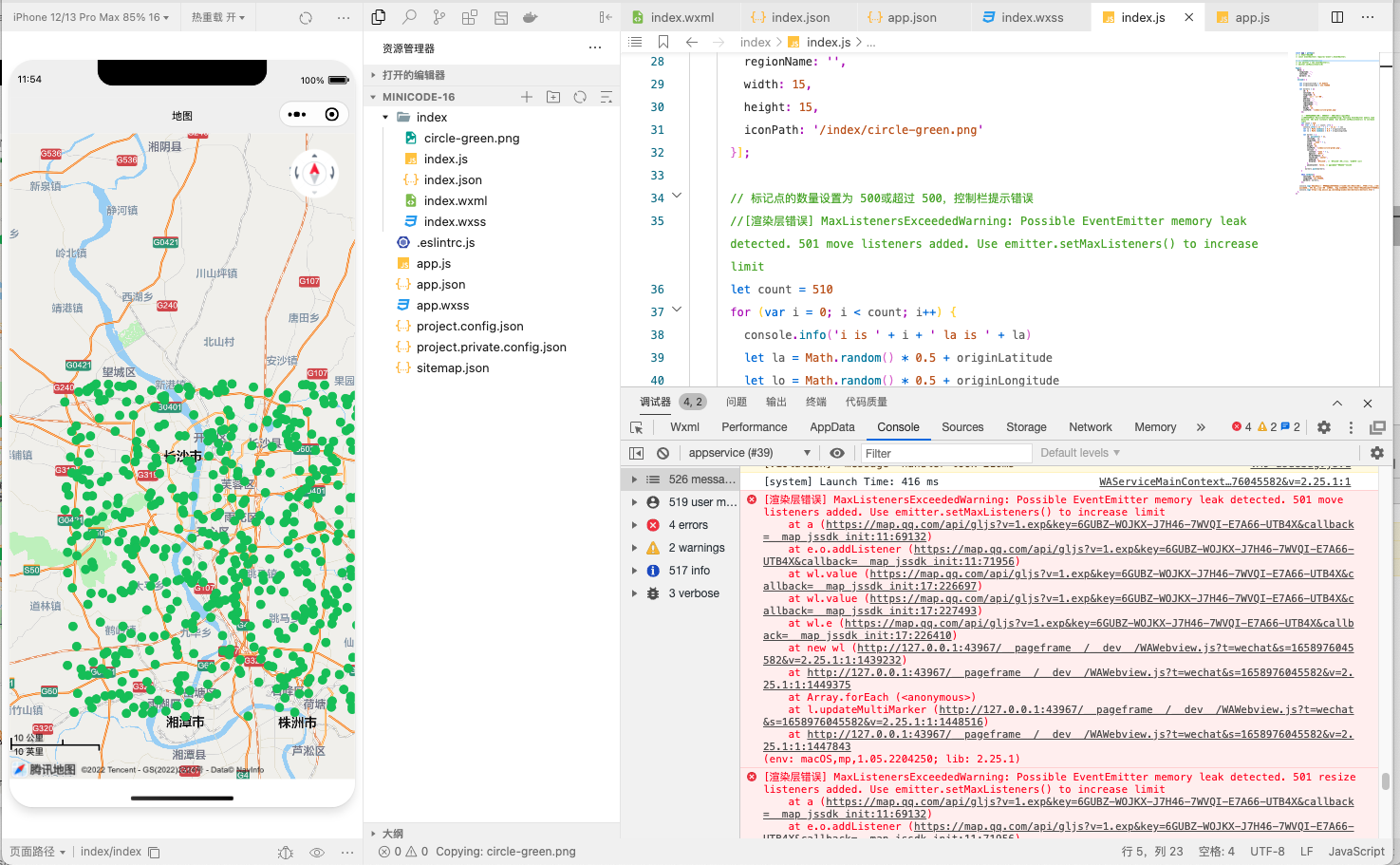Toggle the console sidebar panel
Viewport: 1400px width, 865px height.
[x=637, y=453]
